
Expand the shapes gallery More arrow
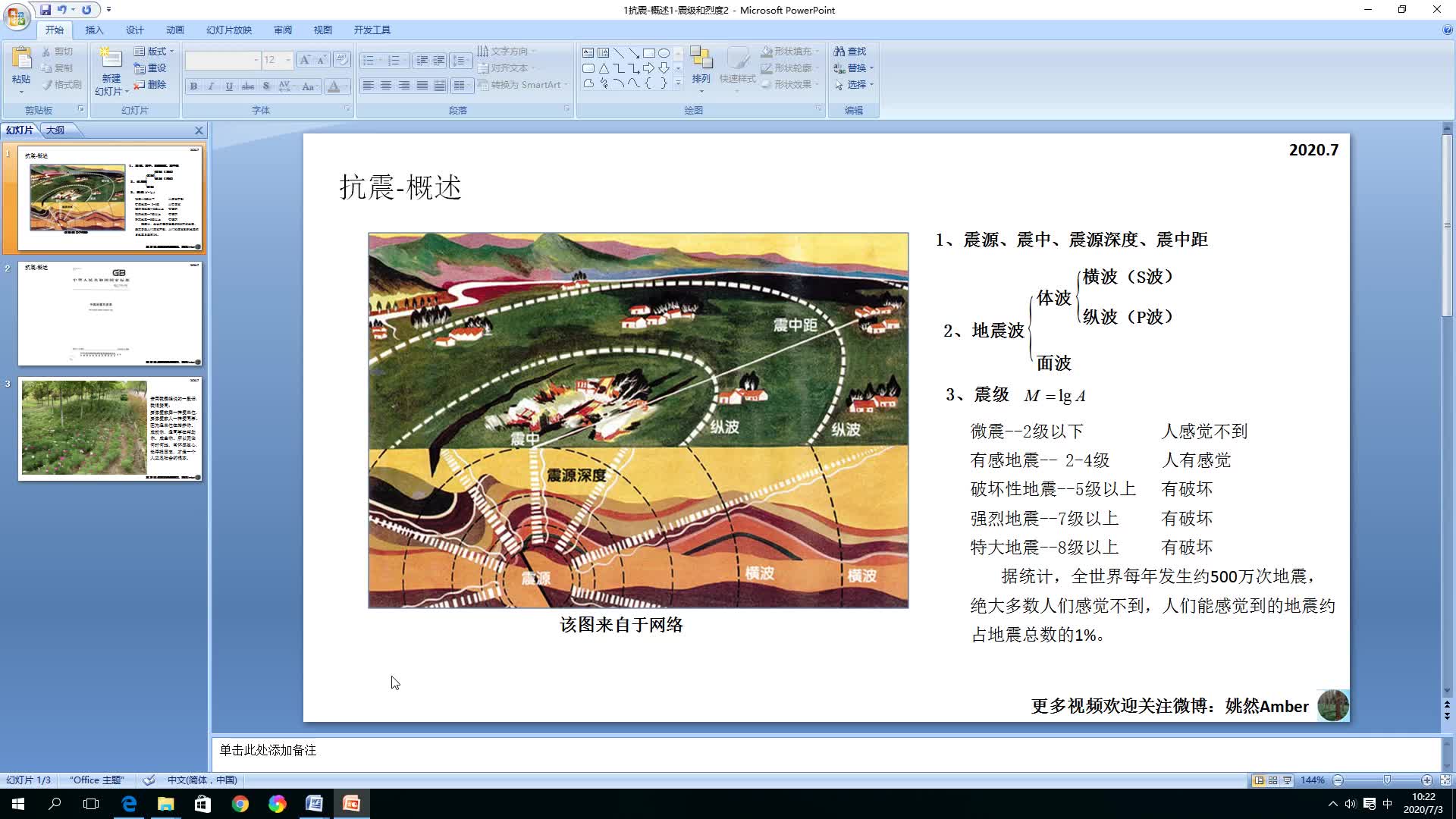678,83
